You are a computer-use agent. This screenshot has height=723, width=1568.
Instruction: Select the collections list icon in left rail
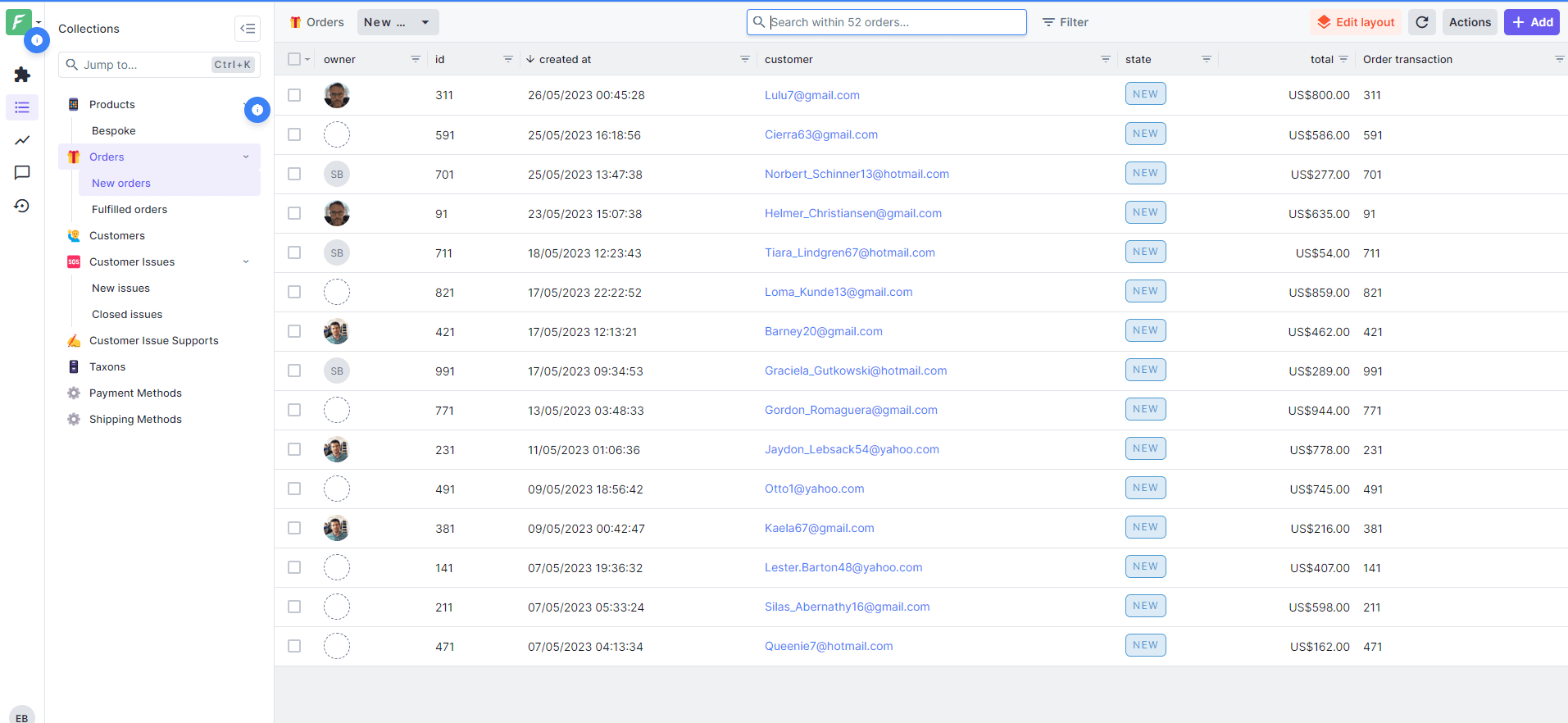click(22, 107)
